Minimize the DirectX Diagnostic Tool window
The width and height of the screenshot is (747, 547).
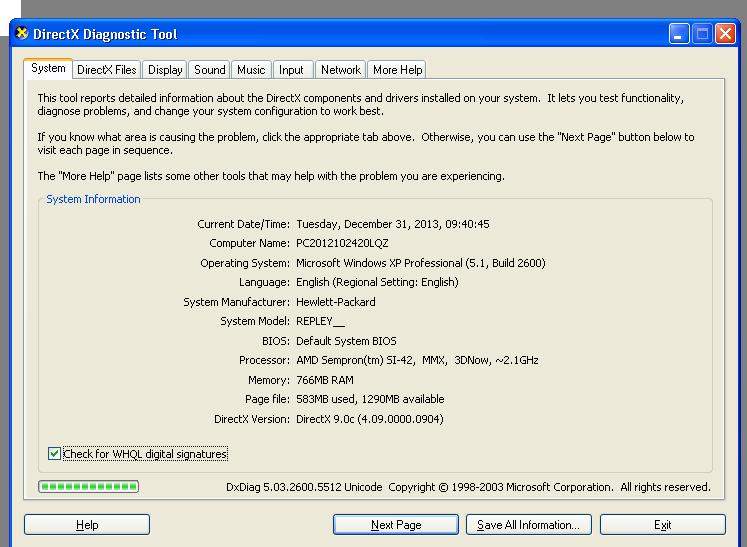(x=680, y=34)
